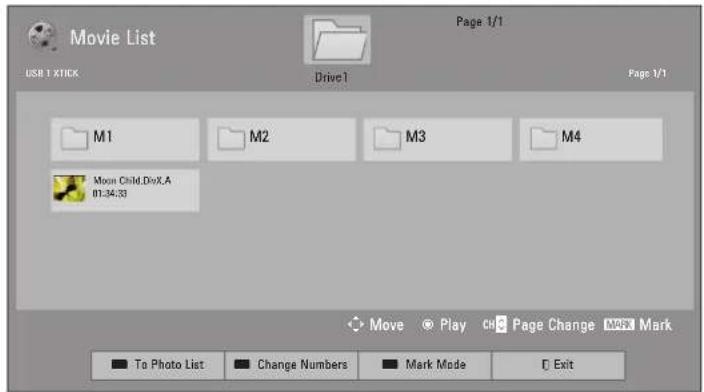Open the M4 folder
Image resolution: width=704 pixels, height=392 pixels.
click(591, 139)
